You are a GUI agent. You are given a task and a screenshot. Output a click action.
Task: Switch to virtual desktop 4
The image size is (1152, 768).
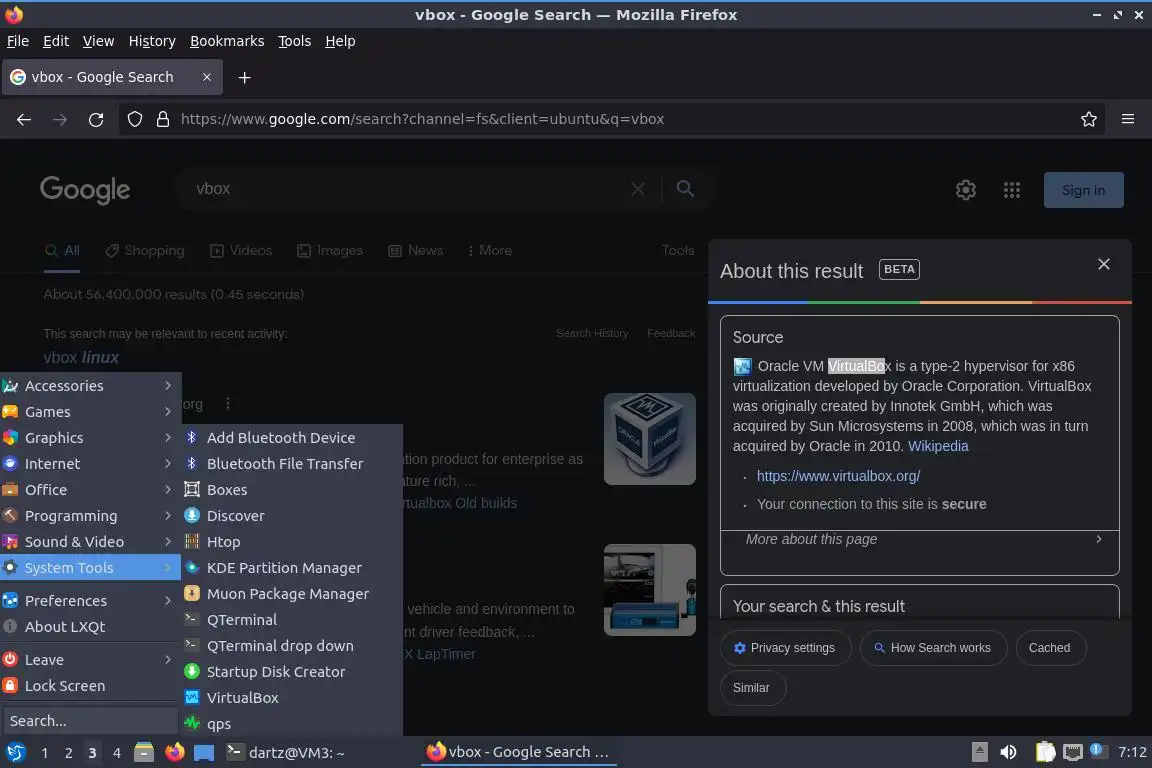click(x=116, y=753)
